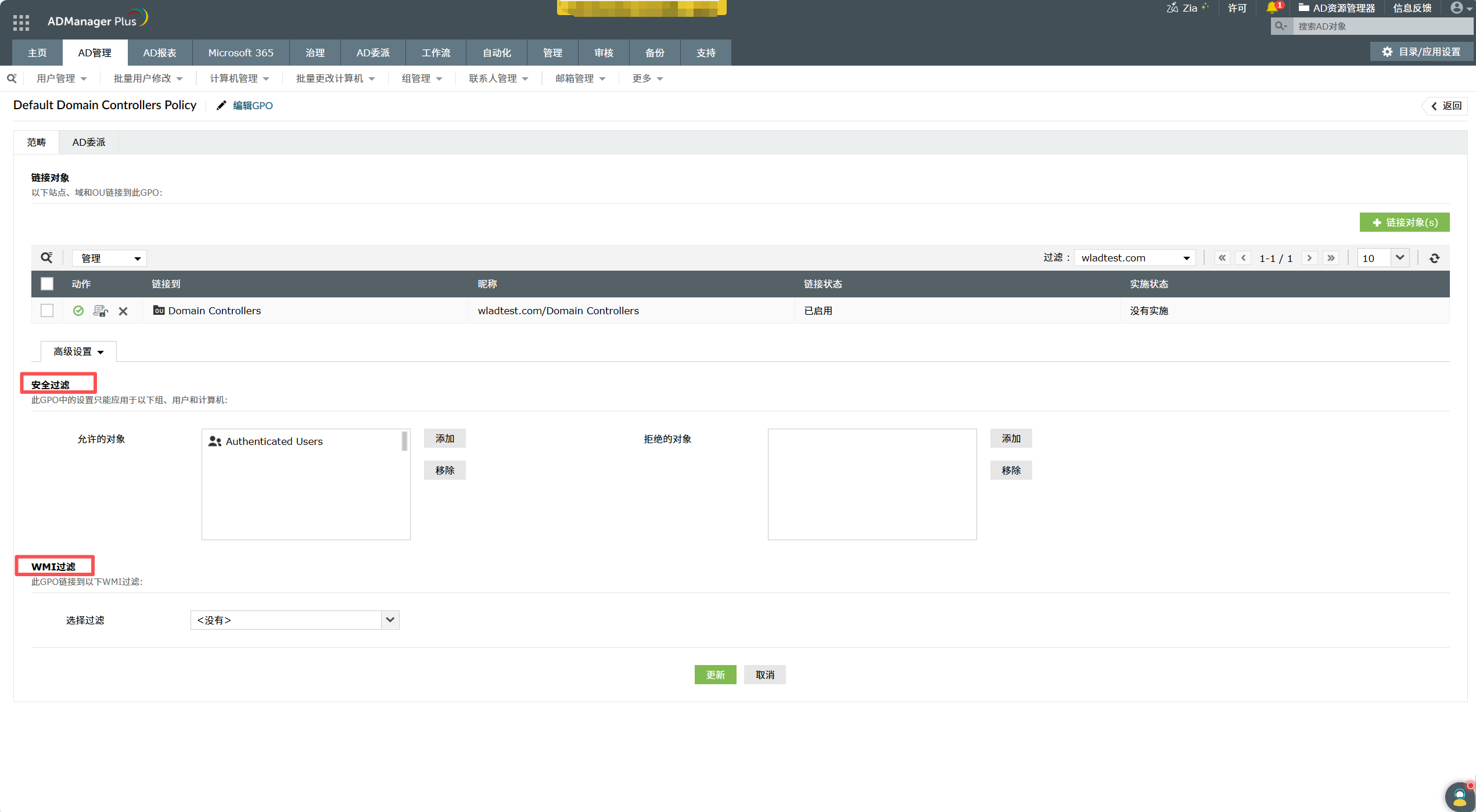Expand the wladtest.com domain filter dropdown
Viewport: 1476px width, 812px height.
(x=1134, y=258)
